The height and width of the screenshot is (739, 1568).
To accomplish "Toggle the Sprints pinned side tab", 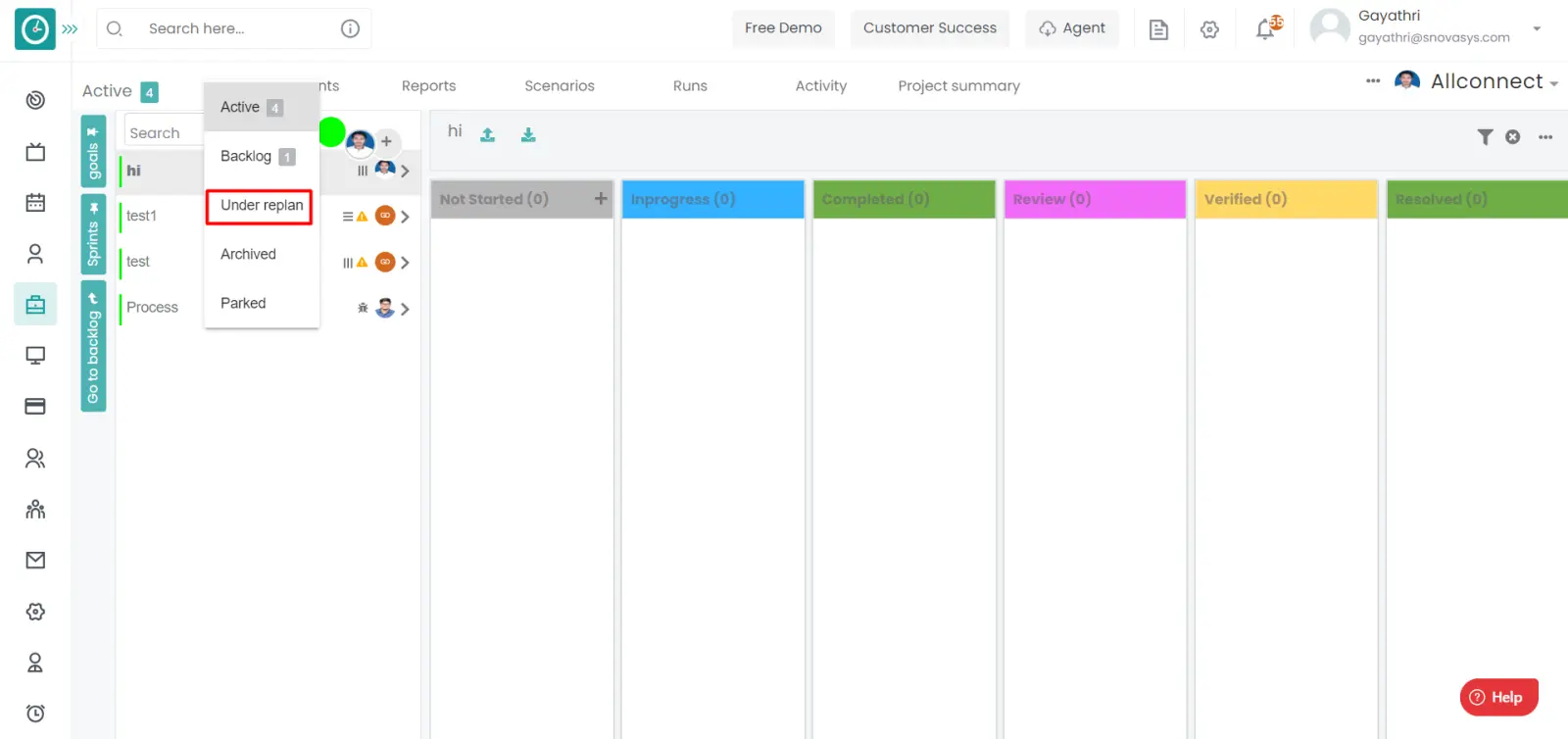I will click(x=93, y=234).
